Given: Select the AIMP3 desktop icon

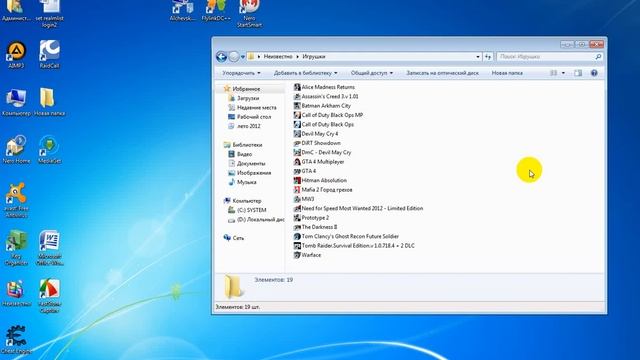Looking at the screenshot, I should [16, 55].
